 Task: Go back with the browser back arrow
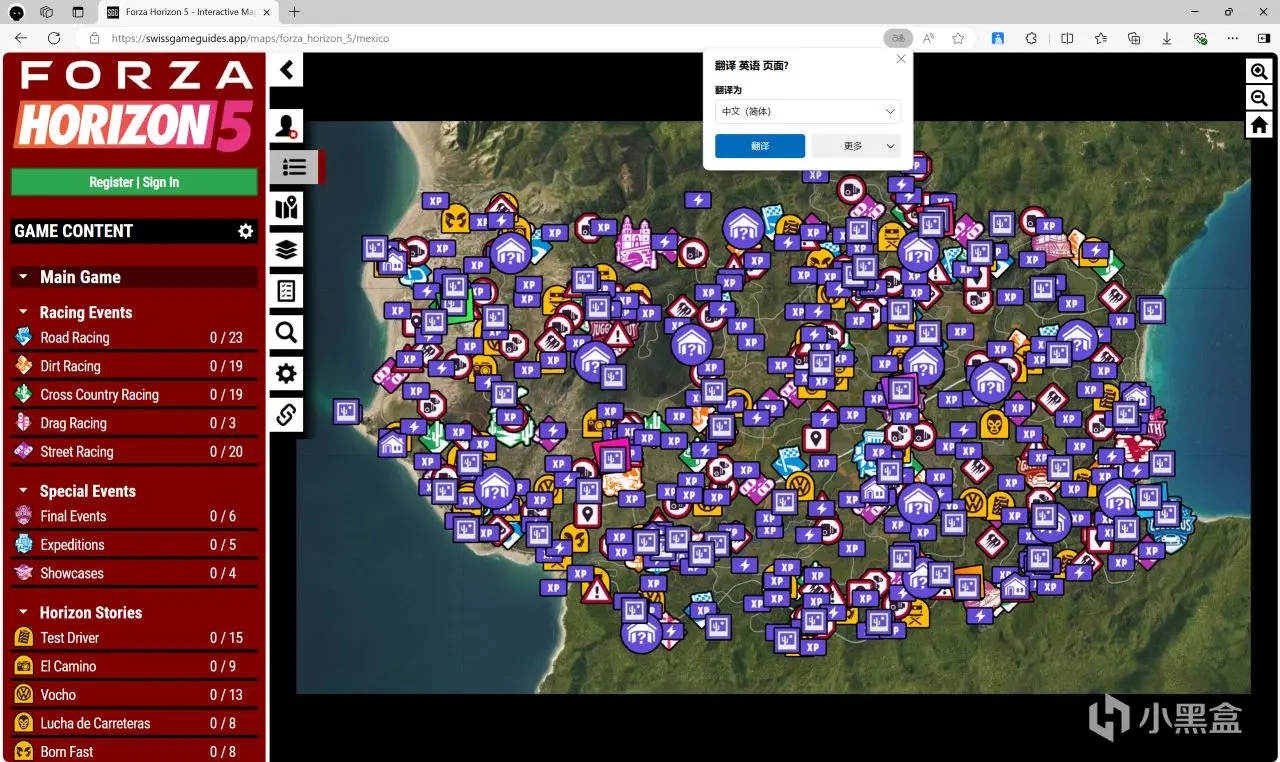(x=21, y=38)
